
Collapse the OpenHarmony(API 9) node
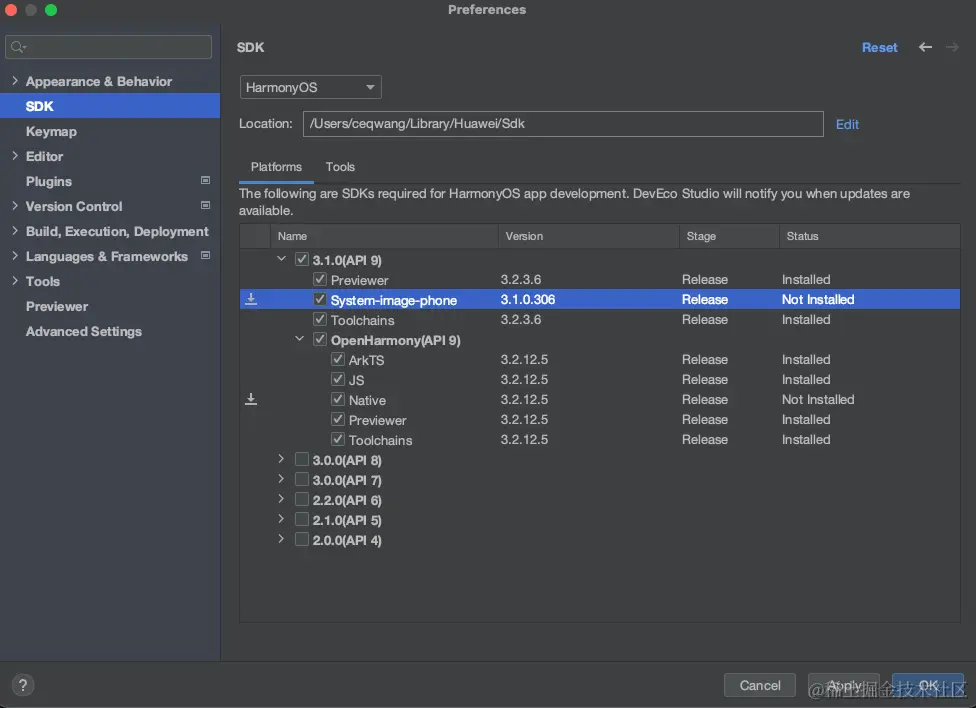click(300, 340)
